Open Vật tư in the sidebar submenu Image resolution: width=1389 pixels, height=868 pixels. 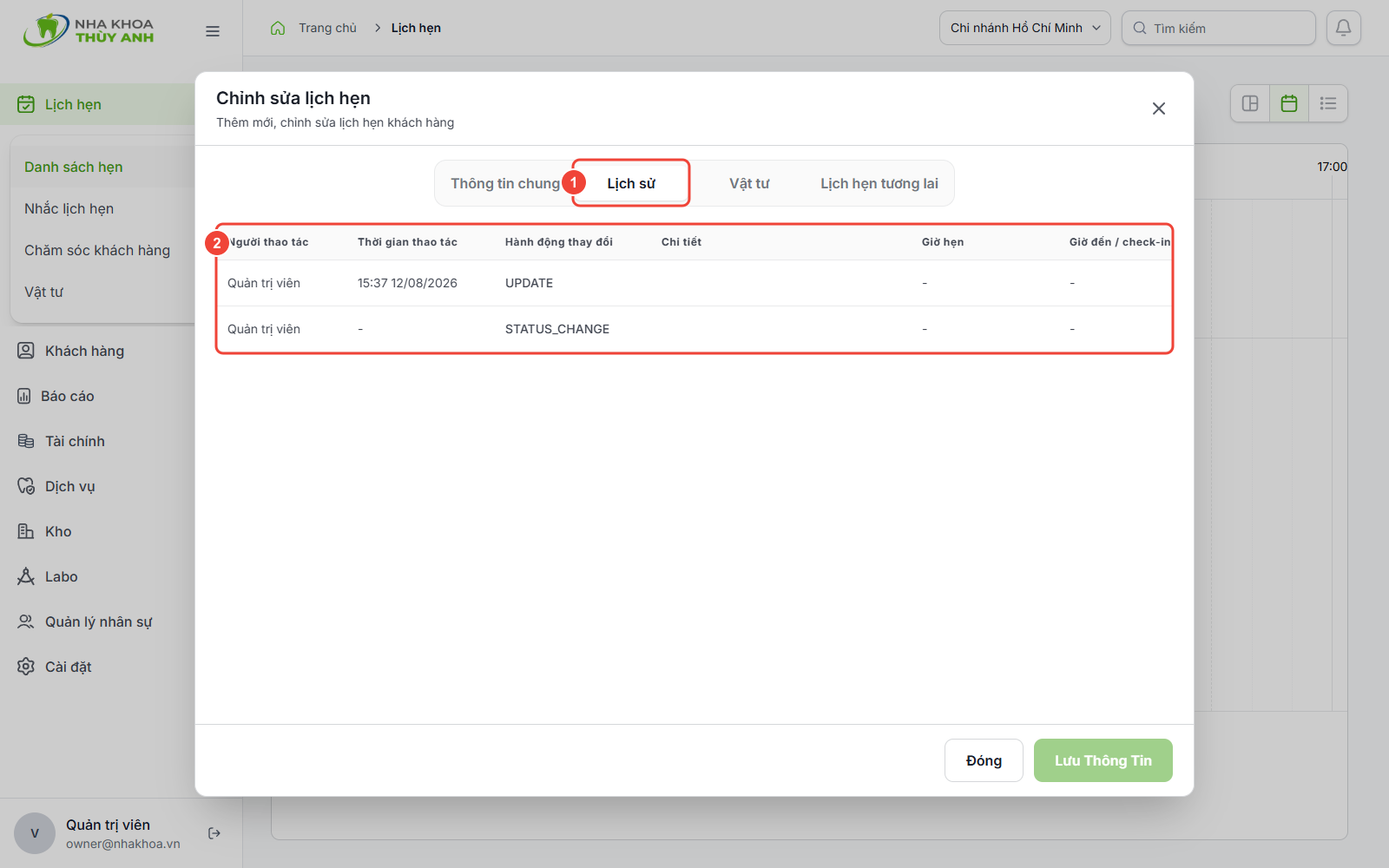click(x=44, y=292)
